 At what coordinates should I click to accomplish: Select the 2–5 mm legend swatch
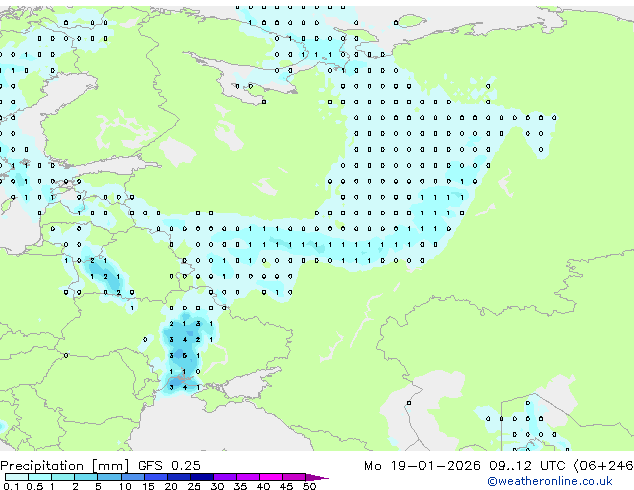point(86,477)
